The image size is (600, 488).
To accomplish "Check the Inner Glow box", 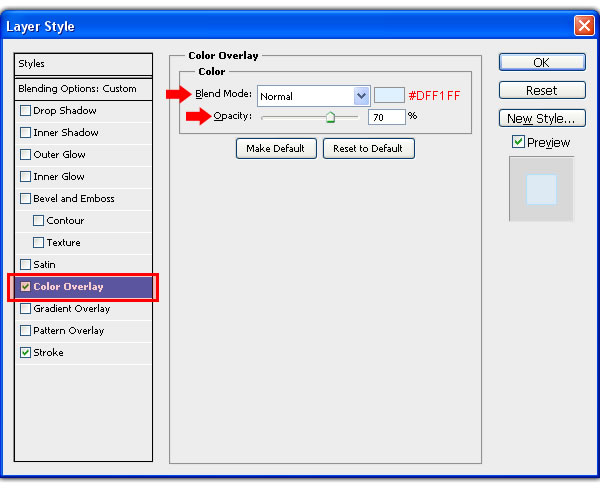I will (25, 176).
